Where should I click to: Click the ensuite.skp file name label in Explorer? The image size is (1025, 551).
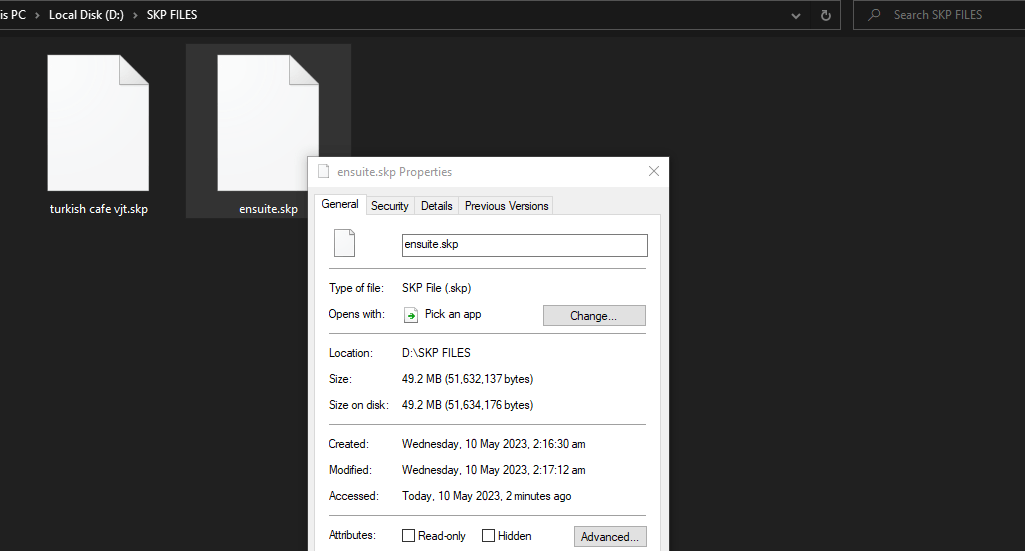click(268, 209)
